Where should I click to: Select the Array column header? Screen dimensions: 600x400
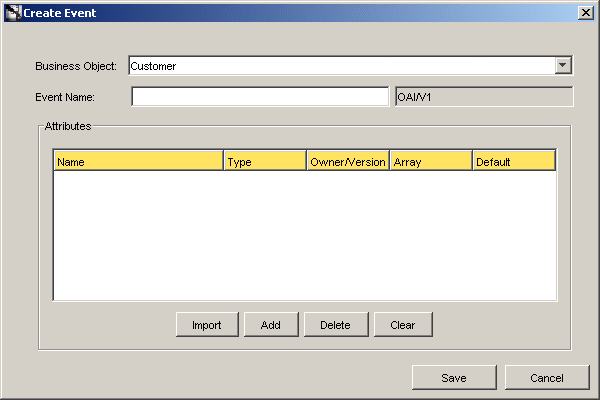click(431, 160)
